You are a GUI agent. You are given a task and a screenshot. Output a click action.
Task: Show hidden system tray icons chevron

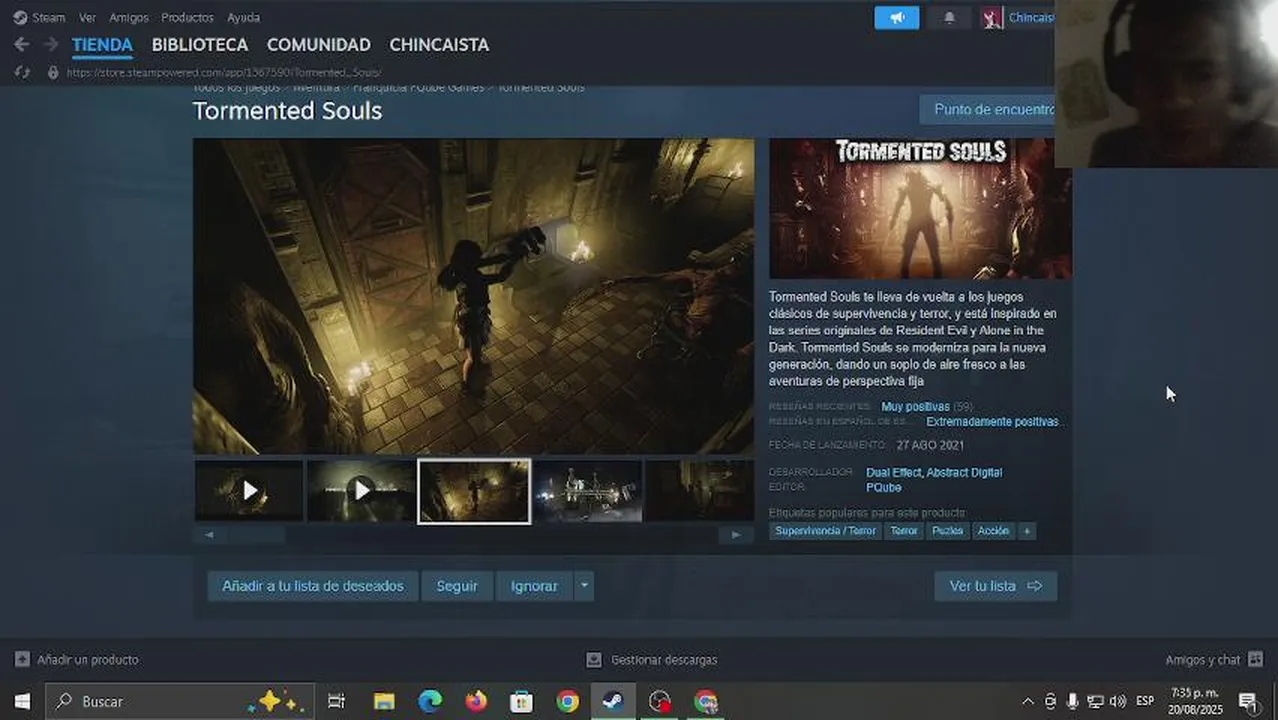(x=1027, y=701)
